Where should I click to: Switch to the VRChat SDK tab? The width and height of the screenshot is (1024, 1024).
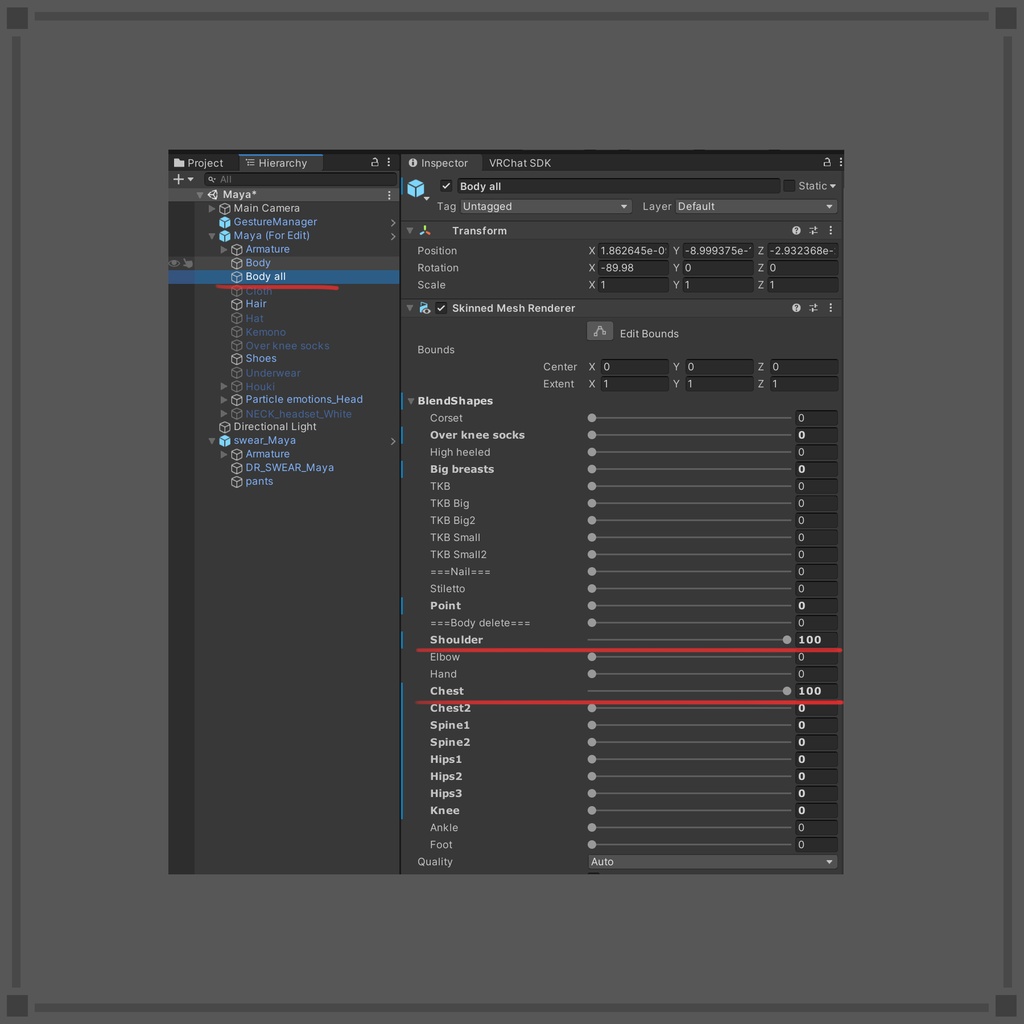520,163
